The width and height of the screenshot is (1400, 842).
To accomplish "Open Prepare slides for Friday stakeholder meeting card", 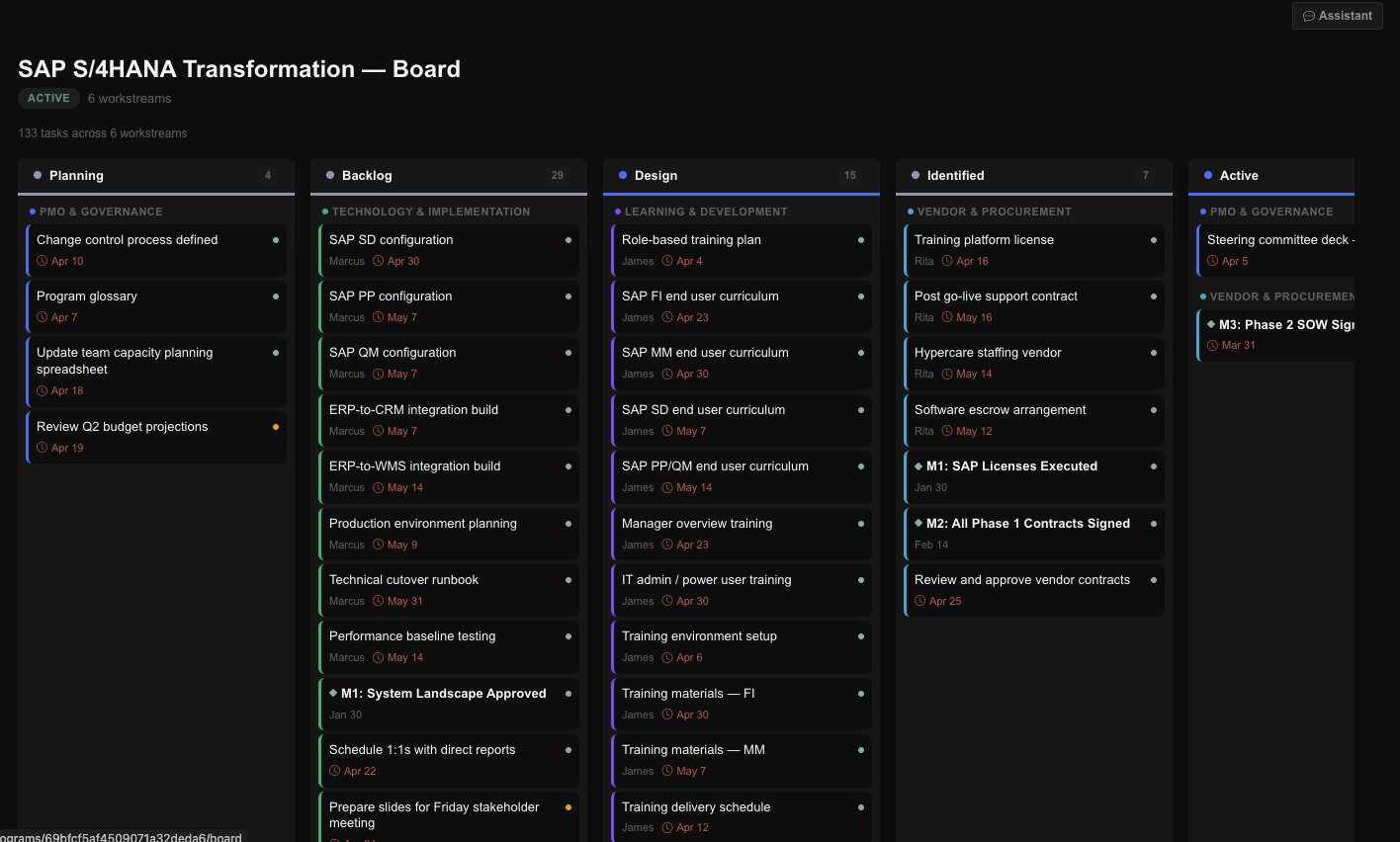I will tap(449, 816).
